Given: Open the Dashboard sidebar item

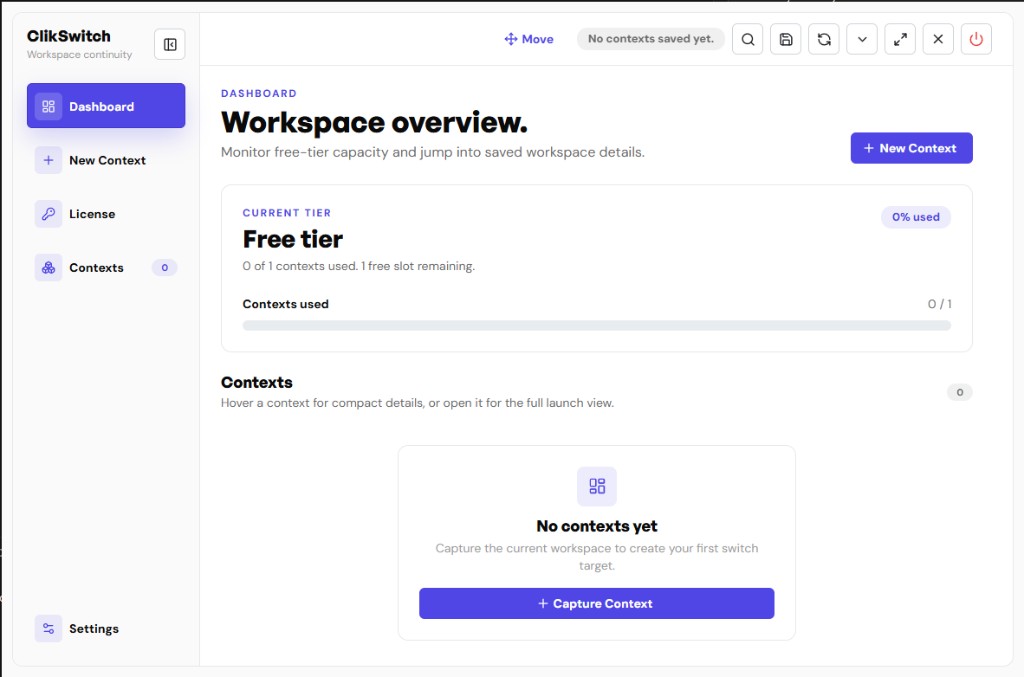Looking at the screenshot, I should 106,106.
